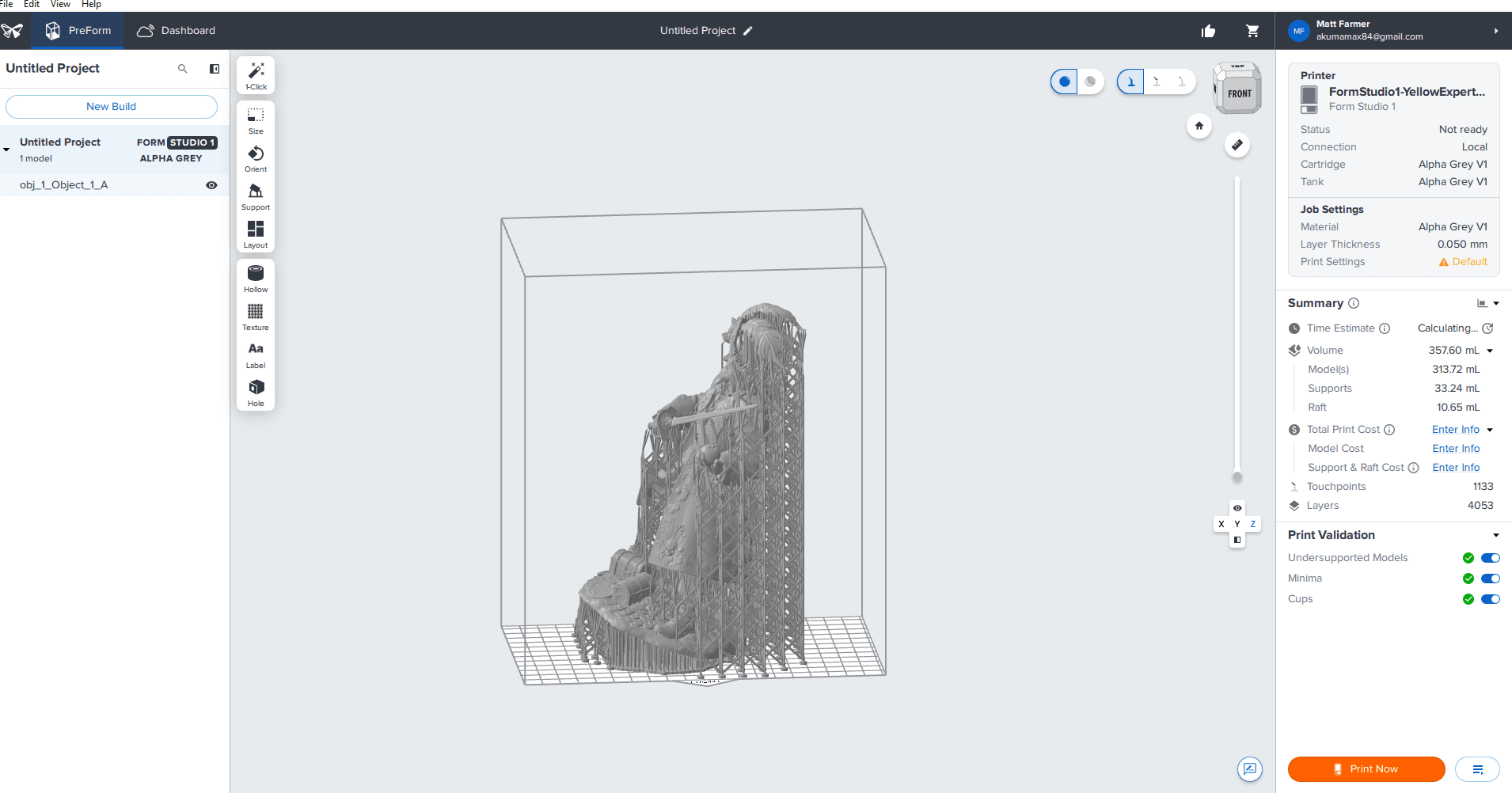
Task: Open the feedback chat icon
Action: [x=1250, y=768]
